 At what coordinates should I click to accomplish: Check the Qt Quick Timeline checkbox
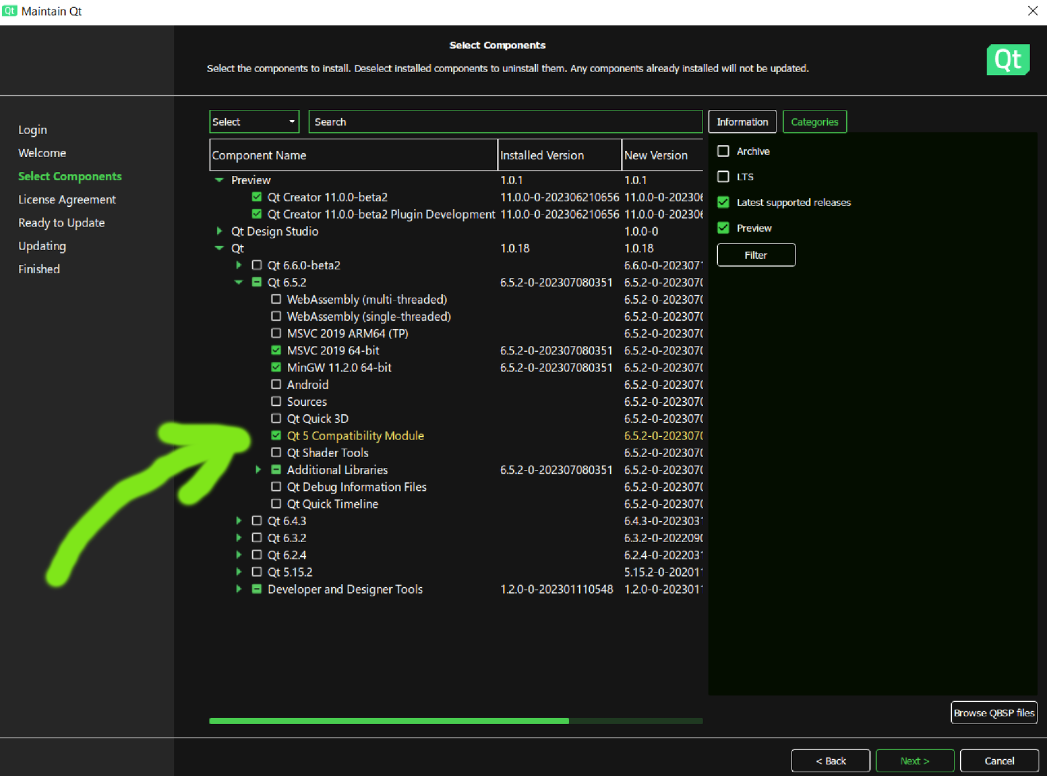click(276, 504)
